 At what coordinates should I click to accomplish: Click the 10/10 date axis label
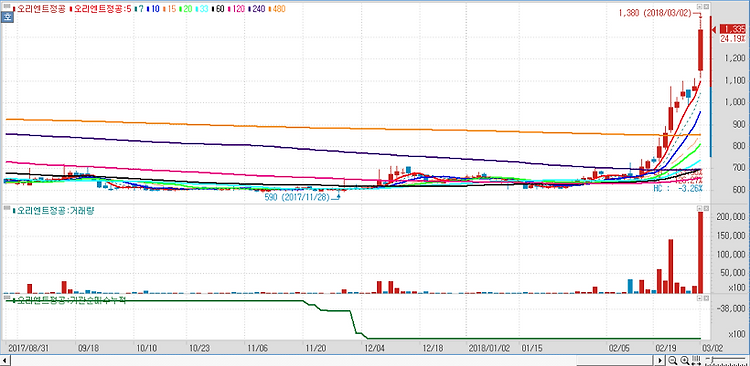point(147,347)
